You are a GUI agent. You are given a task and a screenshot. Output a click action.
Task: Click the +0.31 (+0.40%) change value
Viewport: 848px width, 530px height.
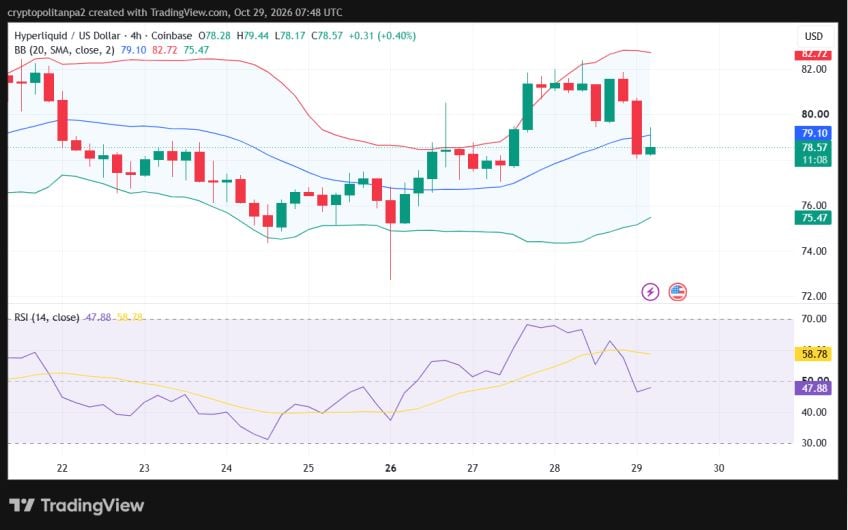coord(382,36)
